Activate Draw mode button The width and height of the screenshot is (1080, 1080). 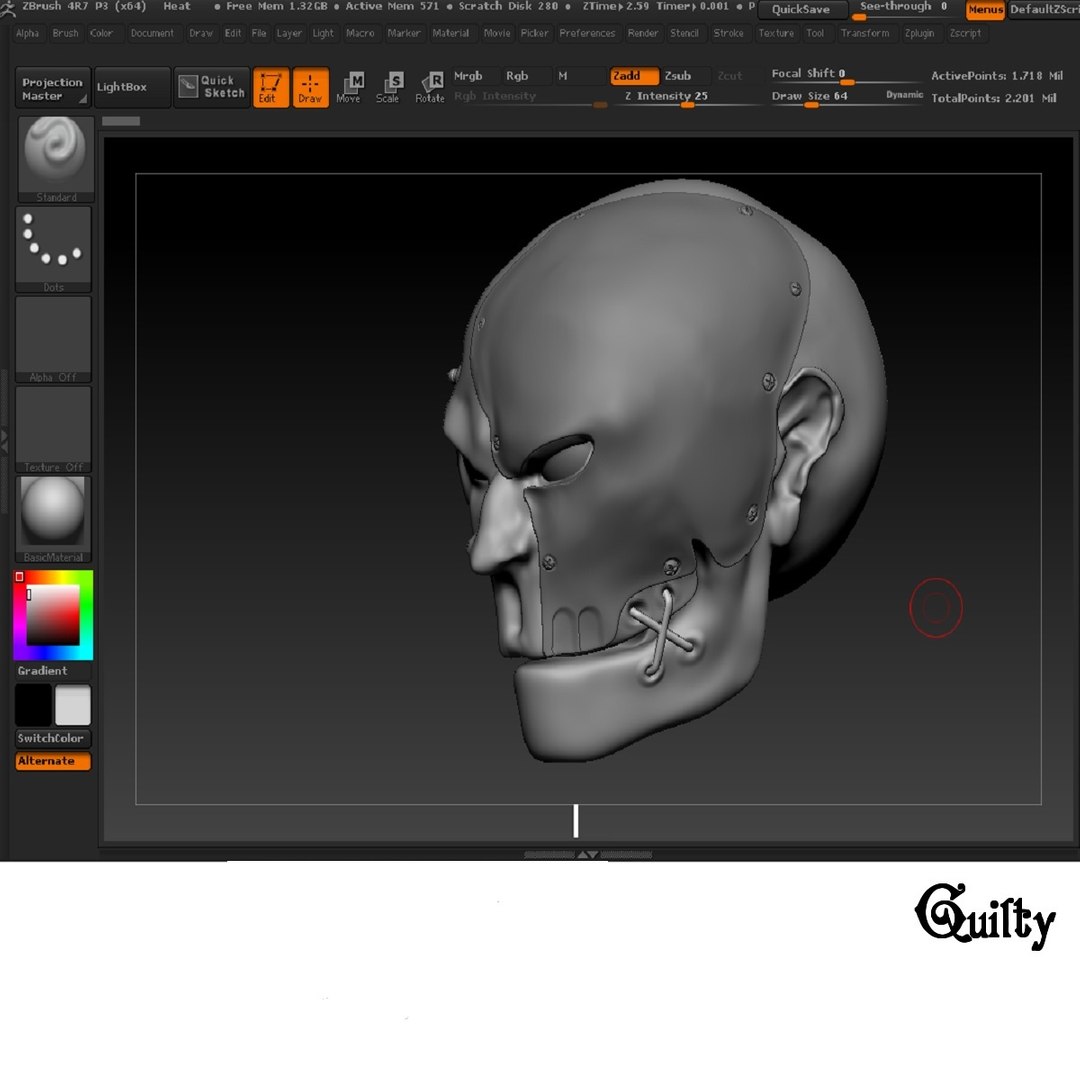click(x=311, y=87)
